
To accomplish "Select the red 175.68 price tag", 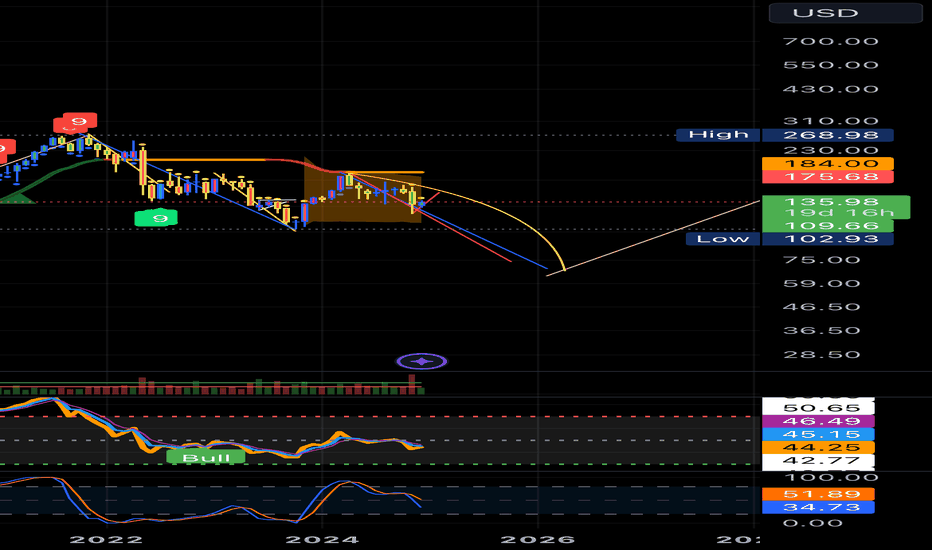I will [827, 177].
